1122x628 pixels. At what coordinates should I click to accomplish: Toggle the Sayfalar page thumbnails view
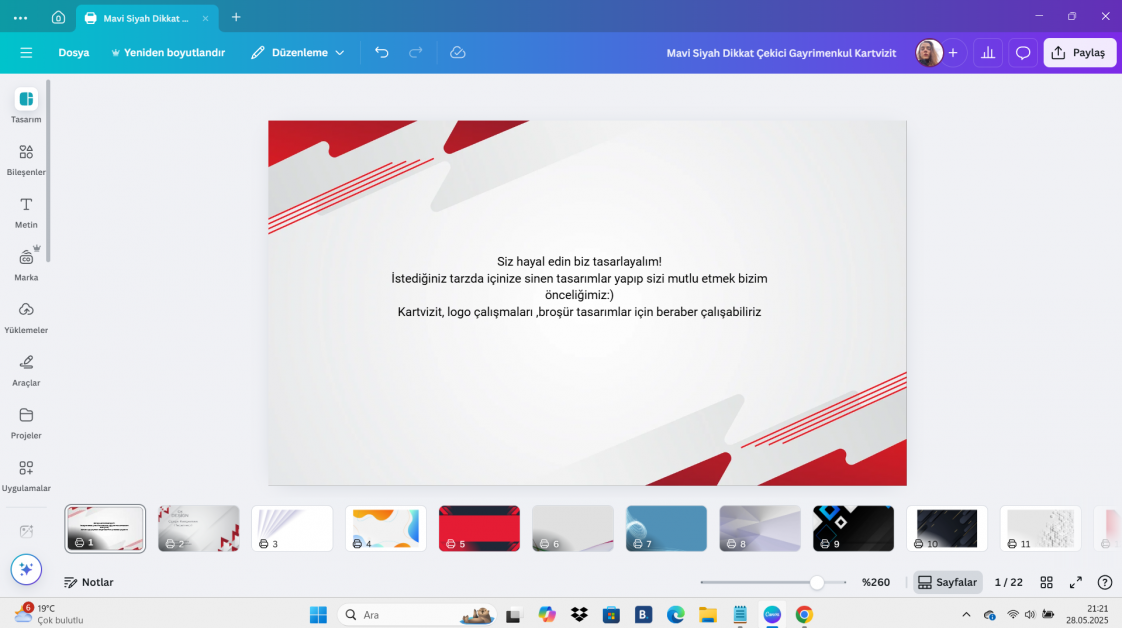coord(947,582)
